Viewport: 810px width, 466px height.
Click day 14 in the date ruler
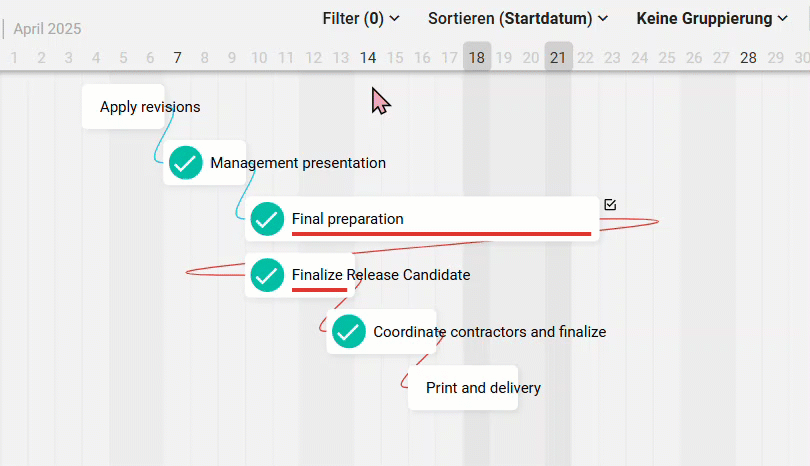(368, 57)
